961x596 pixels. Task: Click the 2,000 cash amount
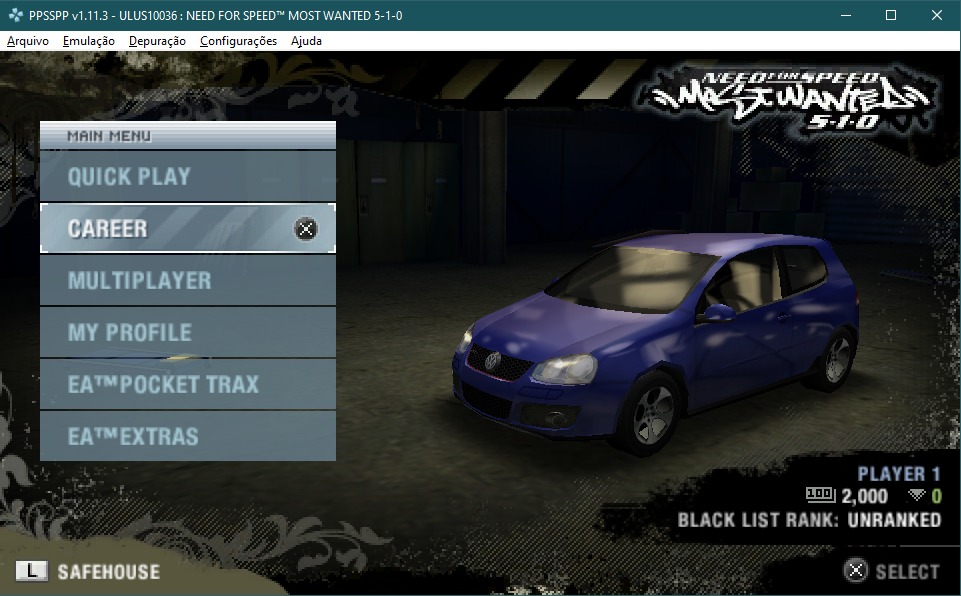864,495
